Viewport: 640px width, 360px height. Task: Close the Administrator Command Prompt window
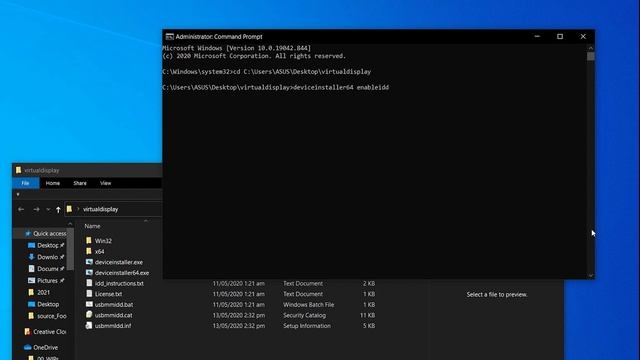tap(583, 36)
